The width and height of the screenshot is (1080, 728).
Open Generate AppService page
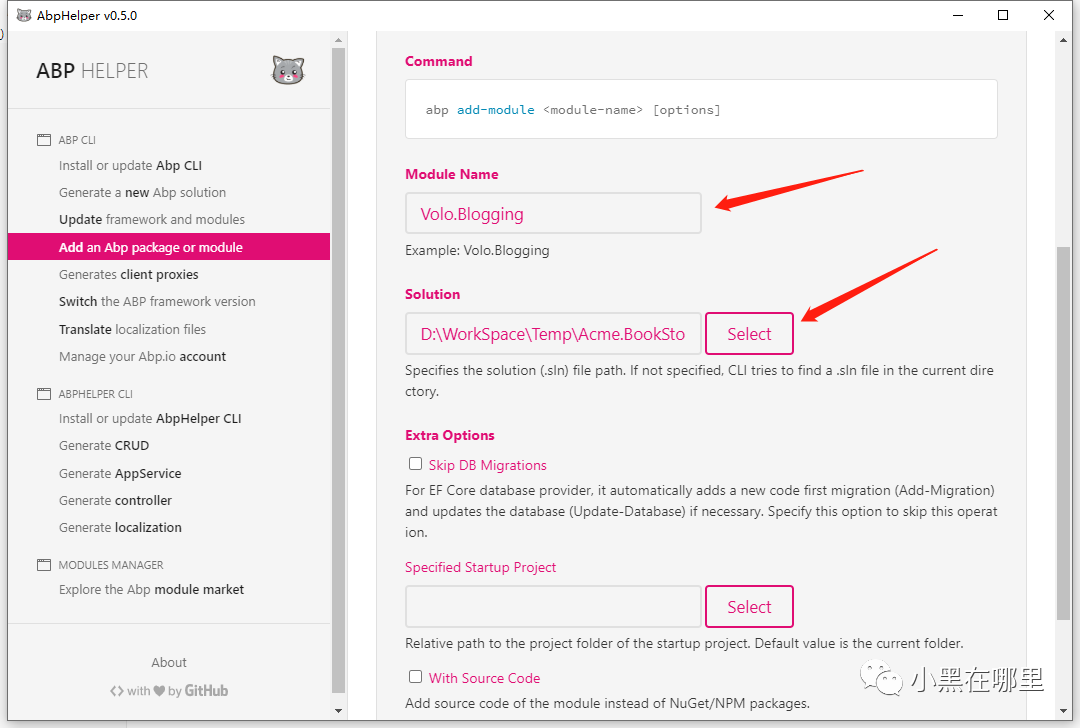tap(120, 473)
